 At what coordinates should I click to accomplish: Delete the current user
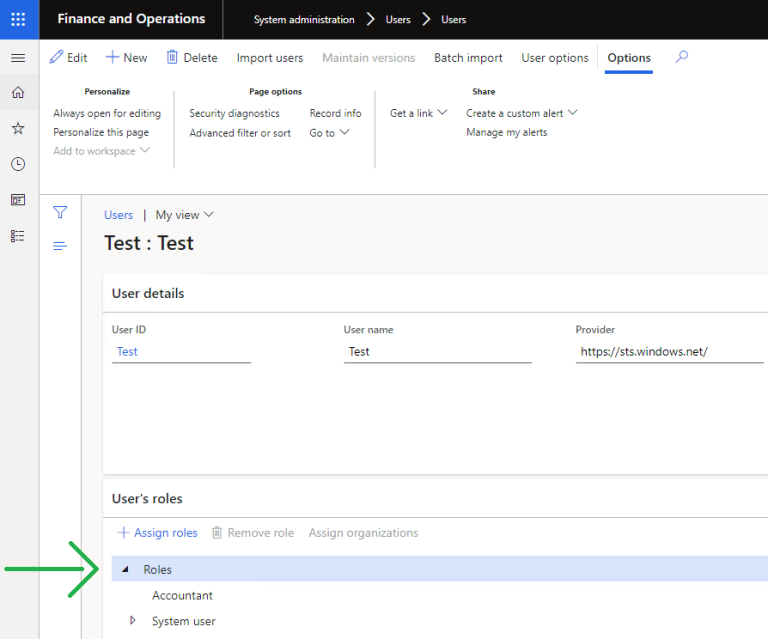coord(192,57)
